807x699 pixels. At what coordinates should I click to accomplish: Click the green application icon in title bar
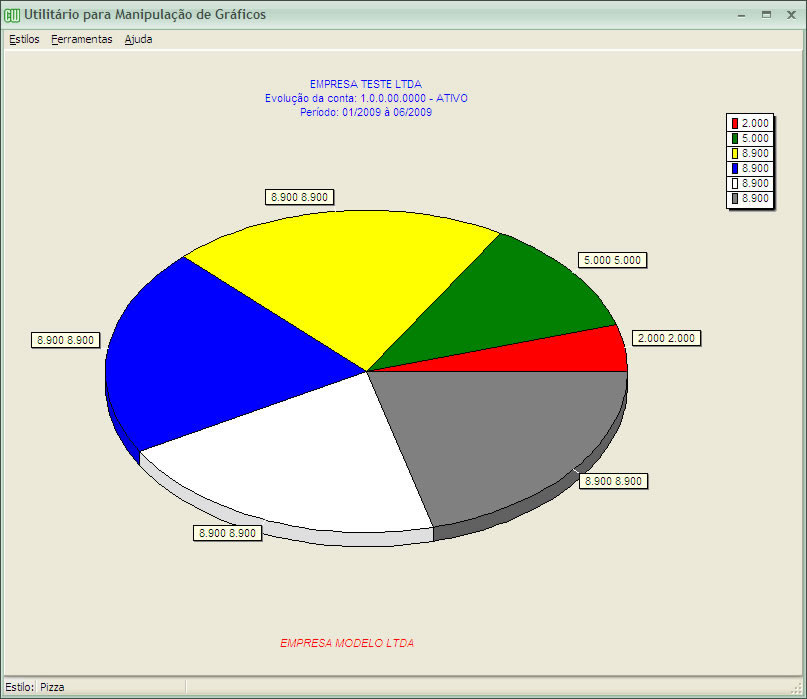click(11, 15)
